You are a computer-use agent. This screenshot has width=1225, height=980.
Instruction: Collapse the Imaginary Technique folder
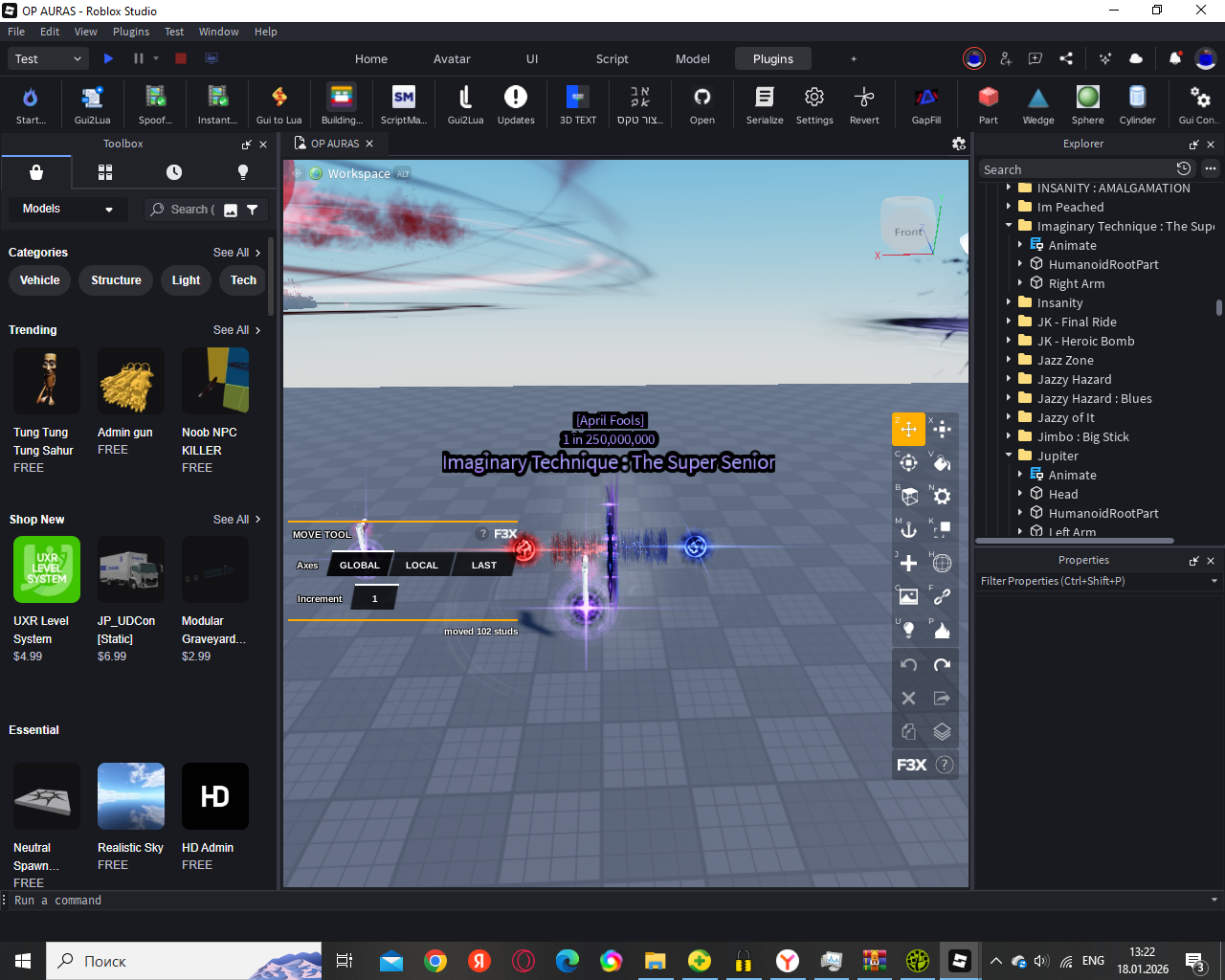tap(1009, 226)
